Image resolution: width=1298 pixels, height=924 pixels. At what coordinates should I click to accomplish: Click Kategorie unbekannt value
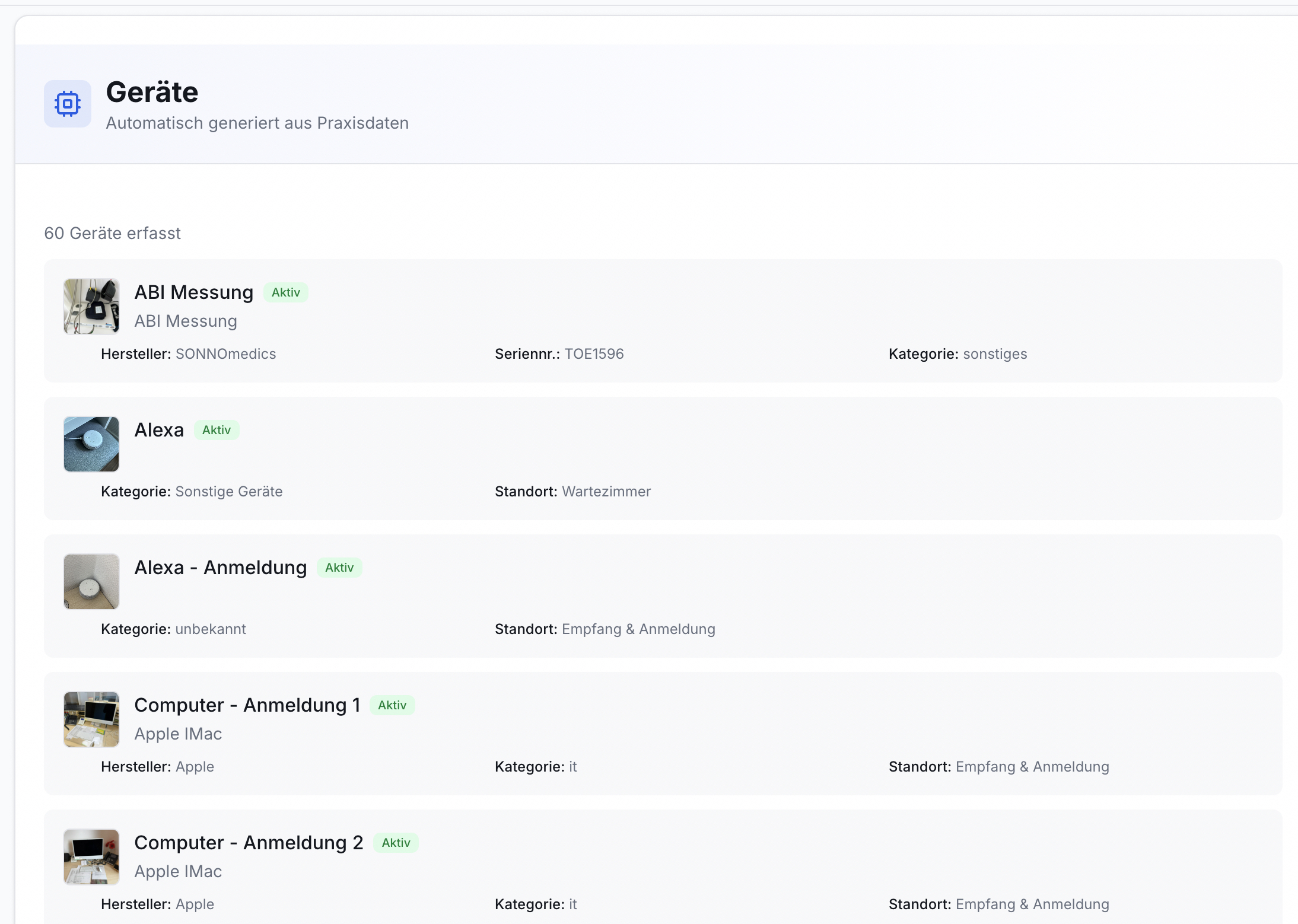(x=211, y=629)
